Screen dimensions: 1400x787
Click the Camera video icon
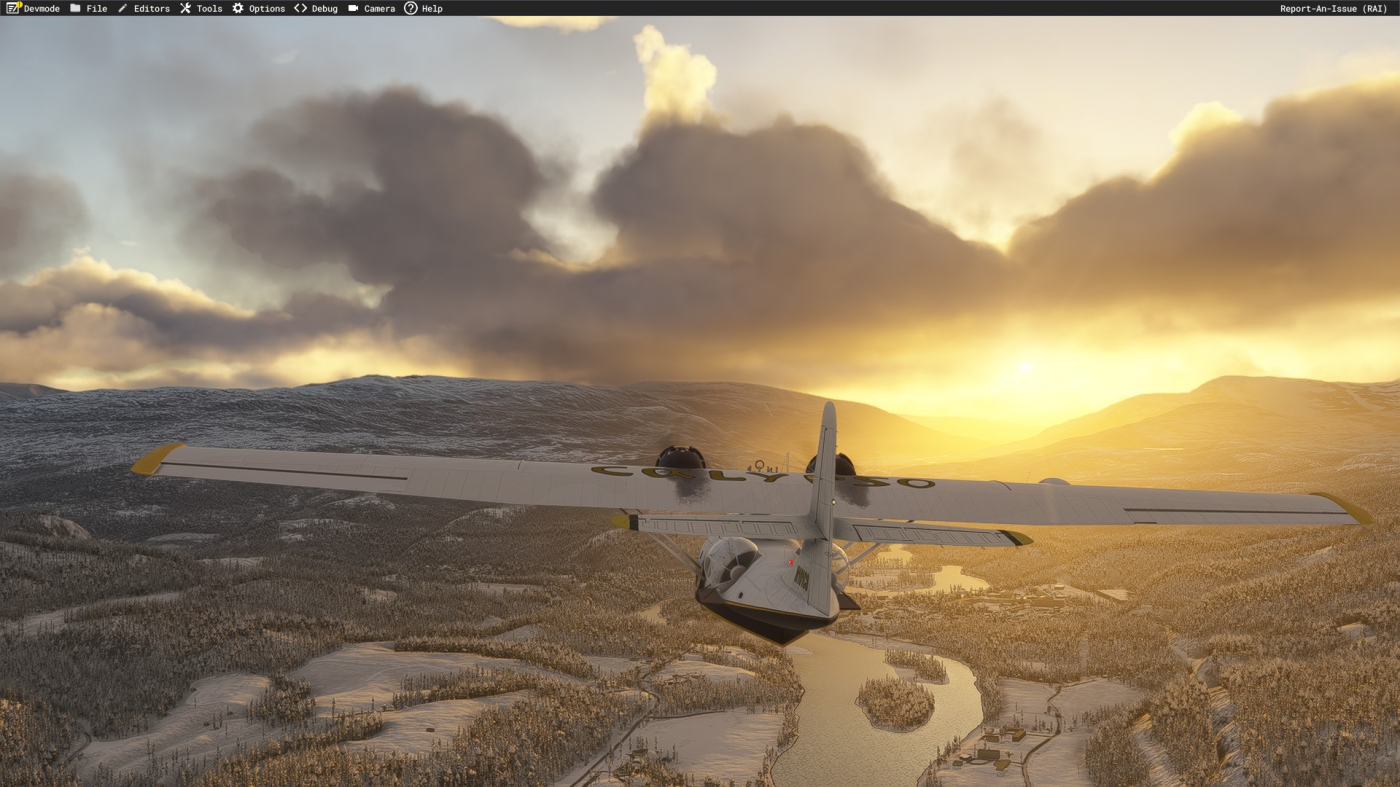(353, 8)
